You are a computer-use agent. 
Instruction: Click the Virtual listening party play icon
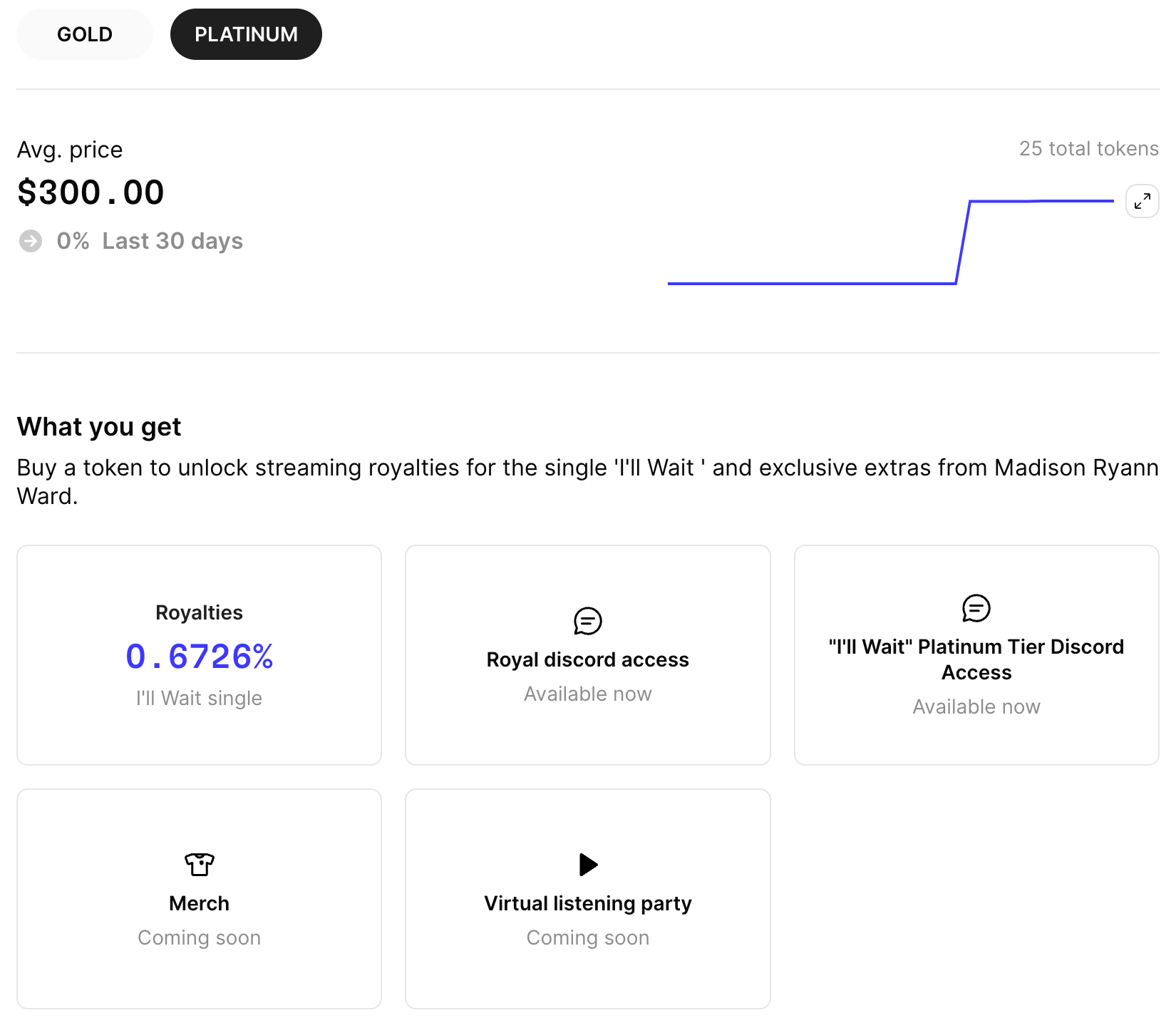587,865
